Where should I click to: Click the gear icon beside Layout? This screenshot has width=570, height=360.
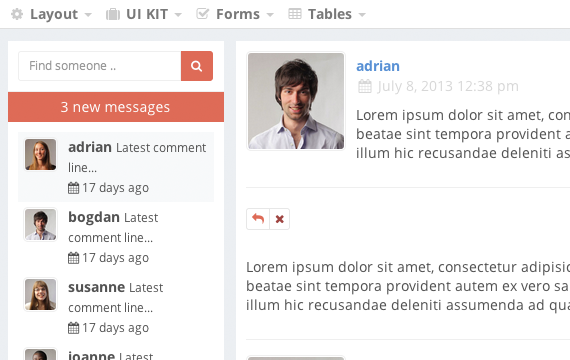click(x=17, y=14)
